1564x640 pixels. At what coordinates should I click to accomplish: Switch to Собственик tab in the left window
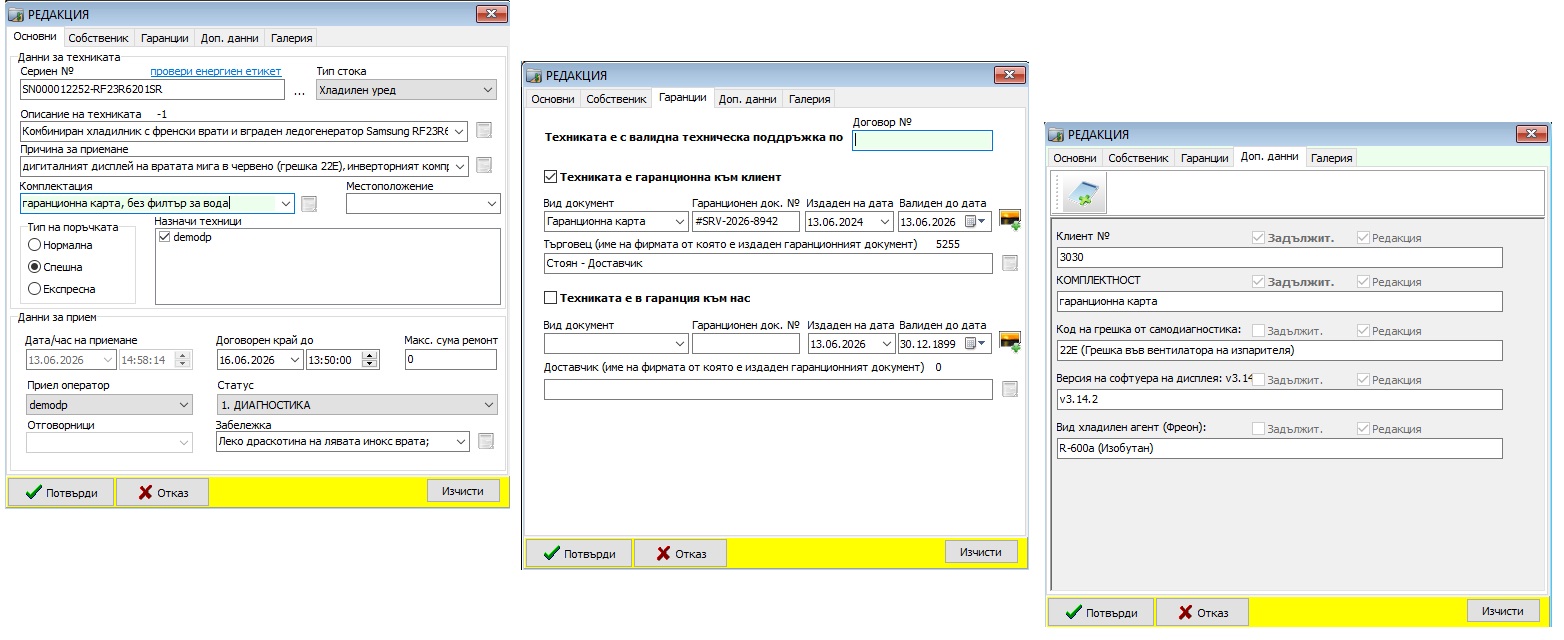click(98, 38)
